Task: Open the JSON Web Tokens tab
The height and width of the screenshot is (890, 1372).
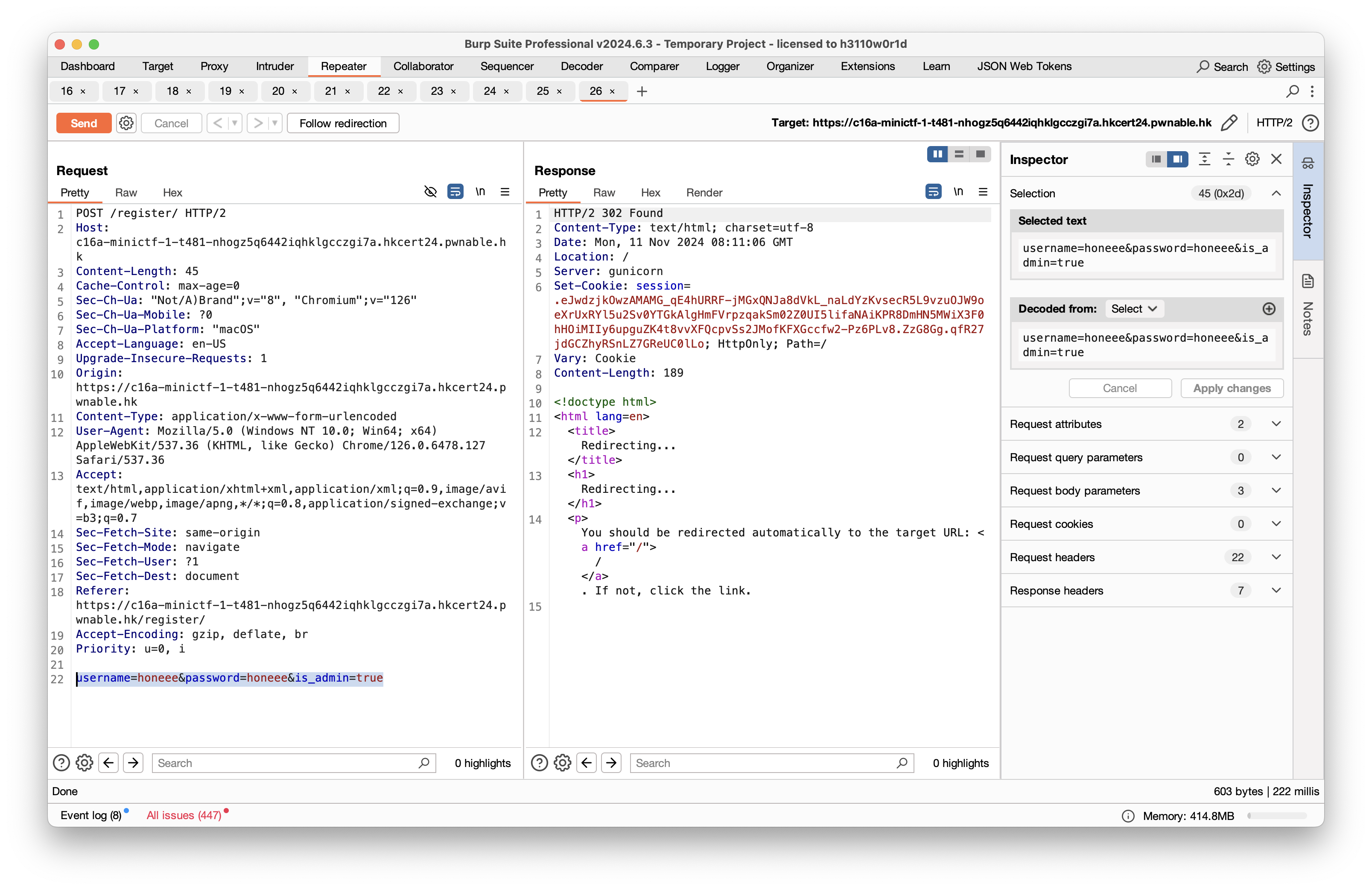Action: tap(1024, 66)
